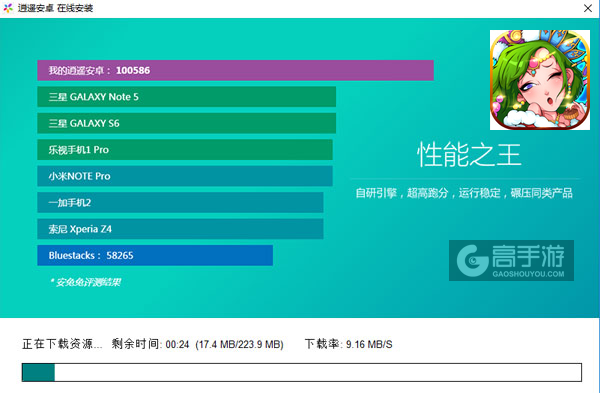Screen dimensions: 600x393
Task: Select the 小米NOTE Pro bar
Action: pyautogui.click(x=185, y=176)
